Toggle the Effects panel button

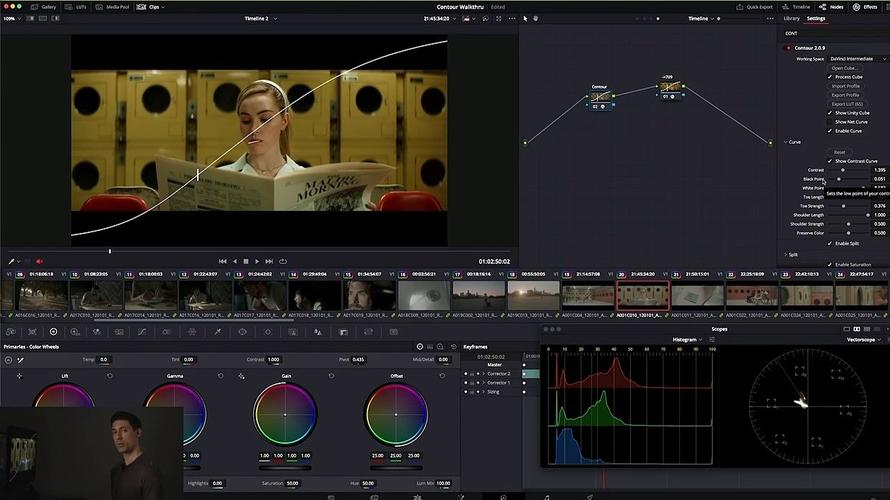[866, 7]
